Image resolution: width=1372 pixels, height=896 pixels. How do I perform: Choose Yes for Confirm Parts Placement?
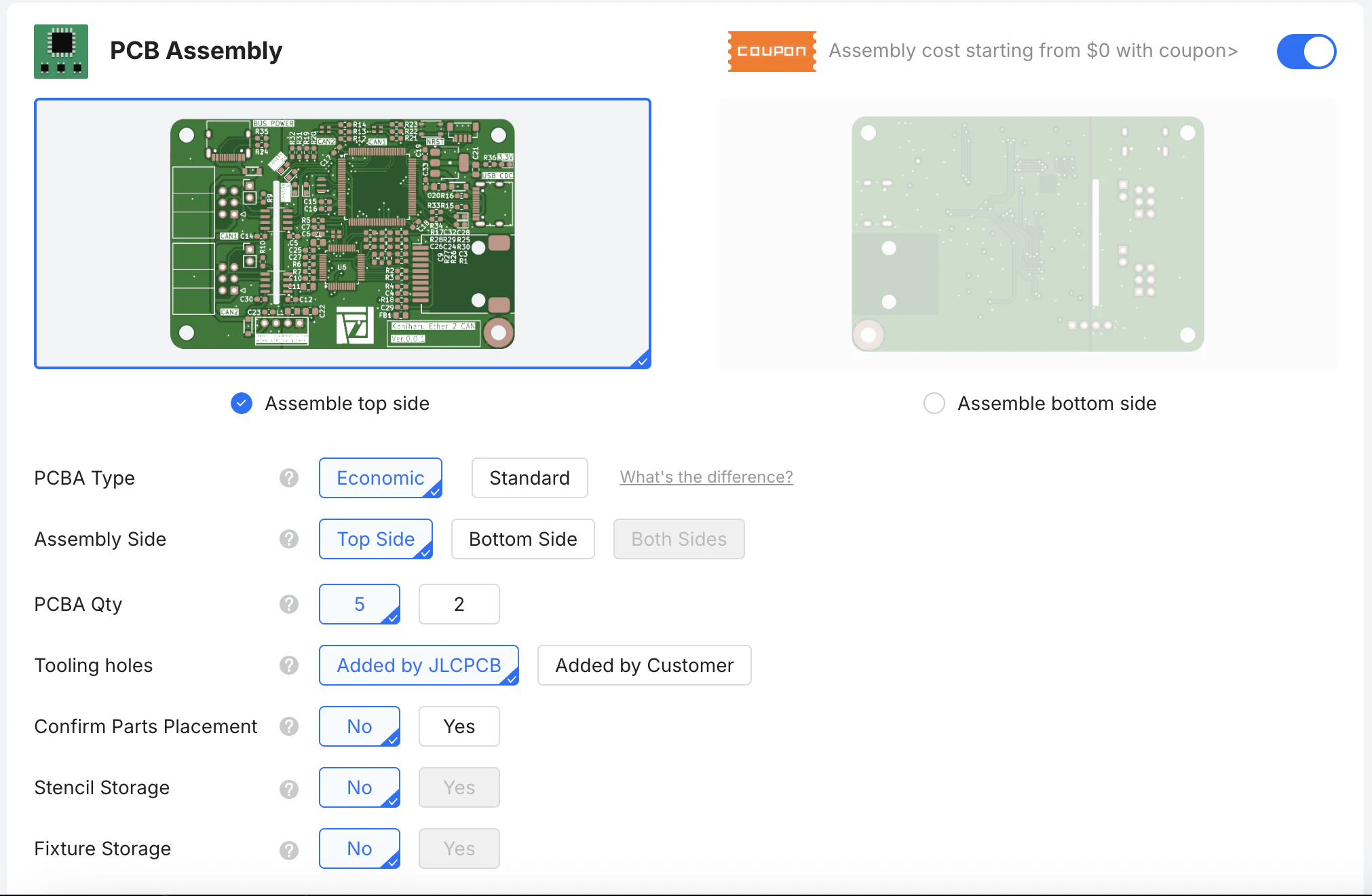pos(459,726)
